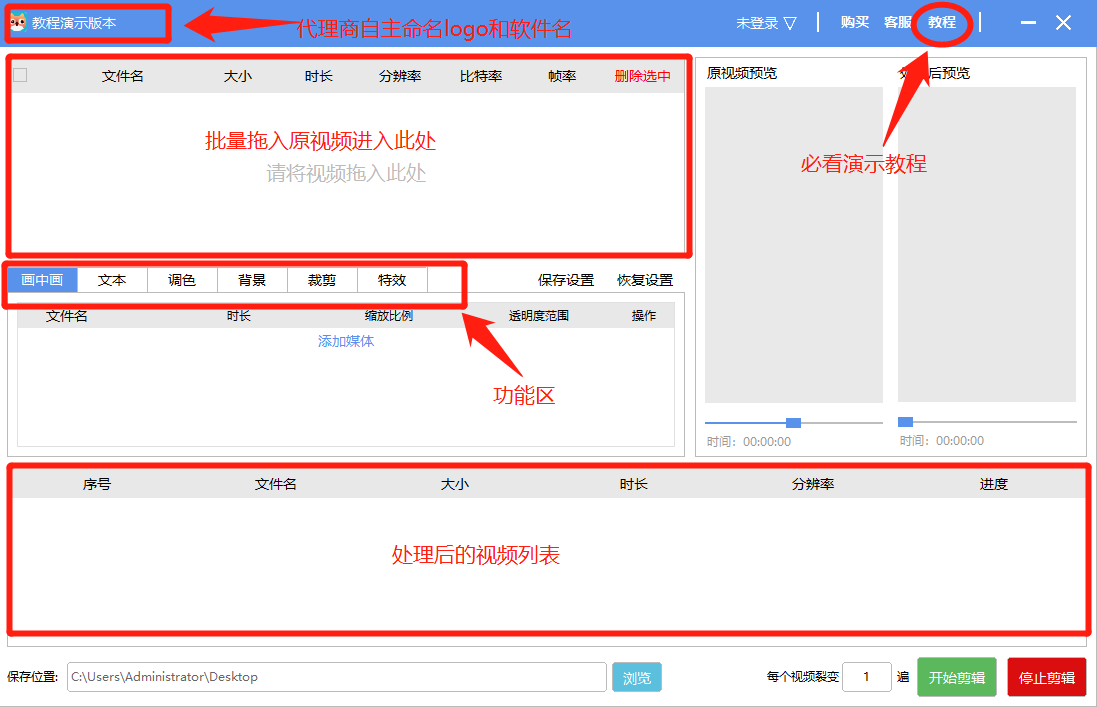The image size is (1097, 707).
Task: Close the application window
Action: 1063,23
